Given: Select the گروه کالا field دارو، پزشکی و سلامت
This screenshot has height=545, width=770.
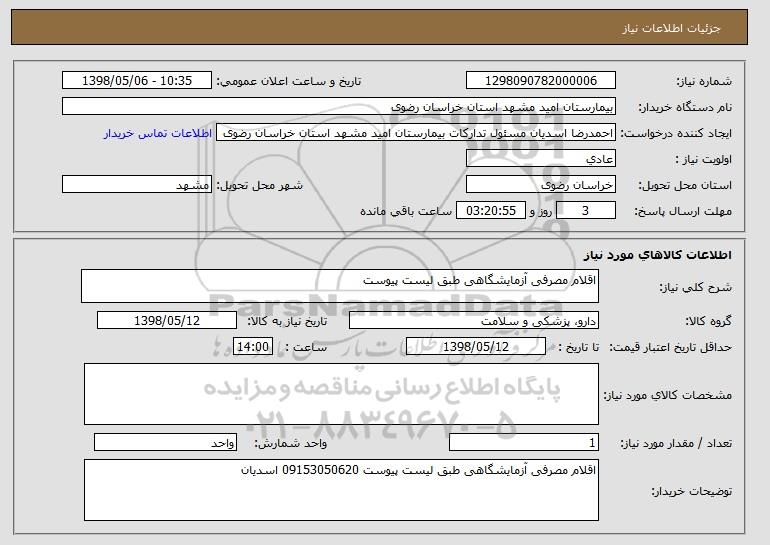Looking at the screenshot, I should [x=474, y=321].
